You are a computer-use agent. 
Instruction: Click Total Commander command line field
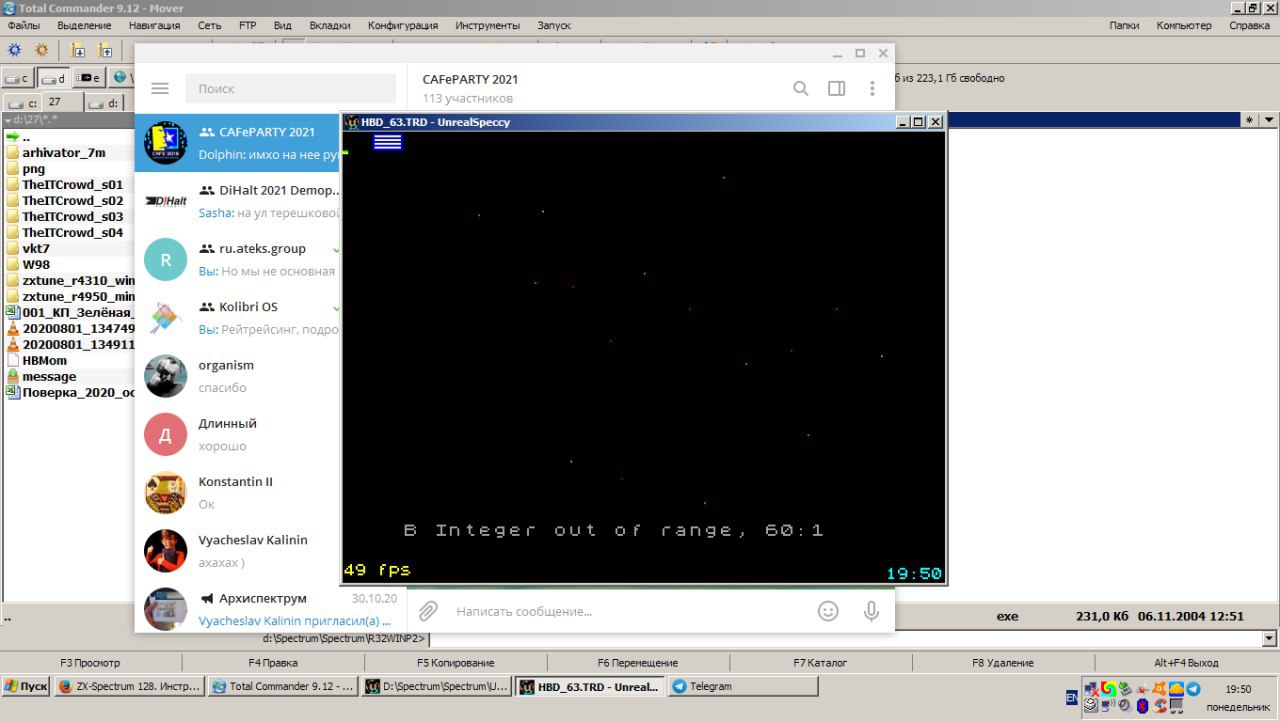(847, 638)
